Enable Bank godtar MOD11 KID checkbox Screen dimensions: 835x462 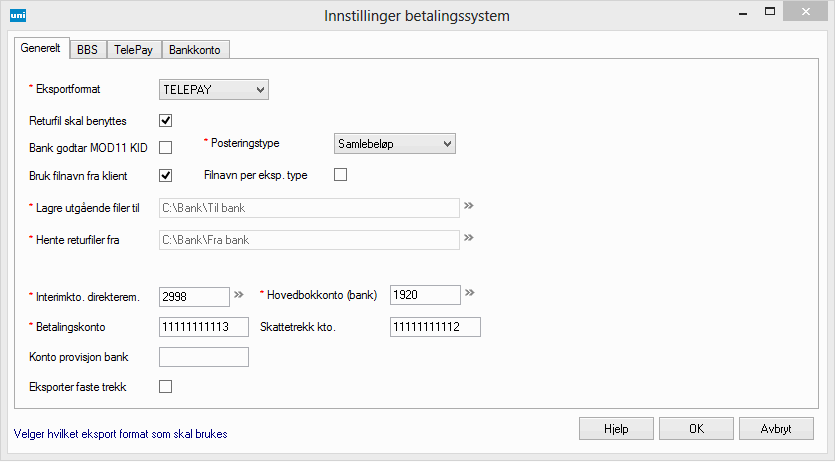[x=166, y=148]
